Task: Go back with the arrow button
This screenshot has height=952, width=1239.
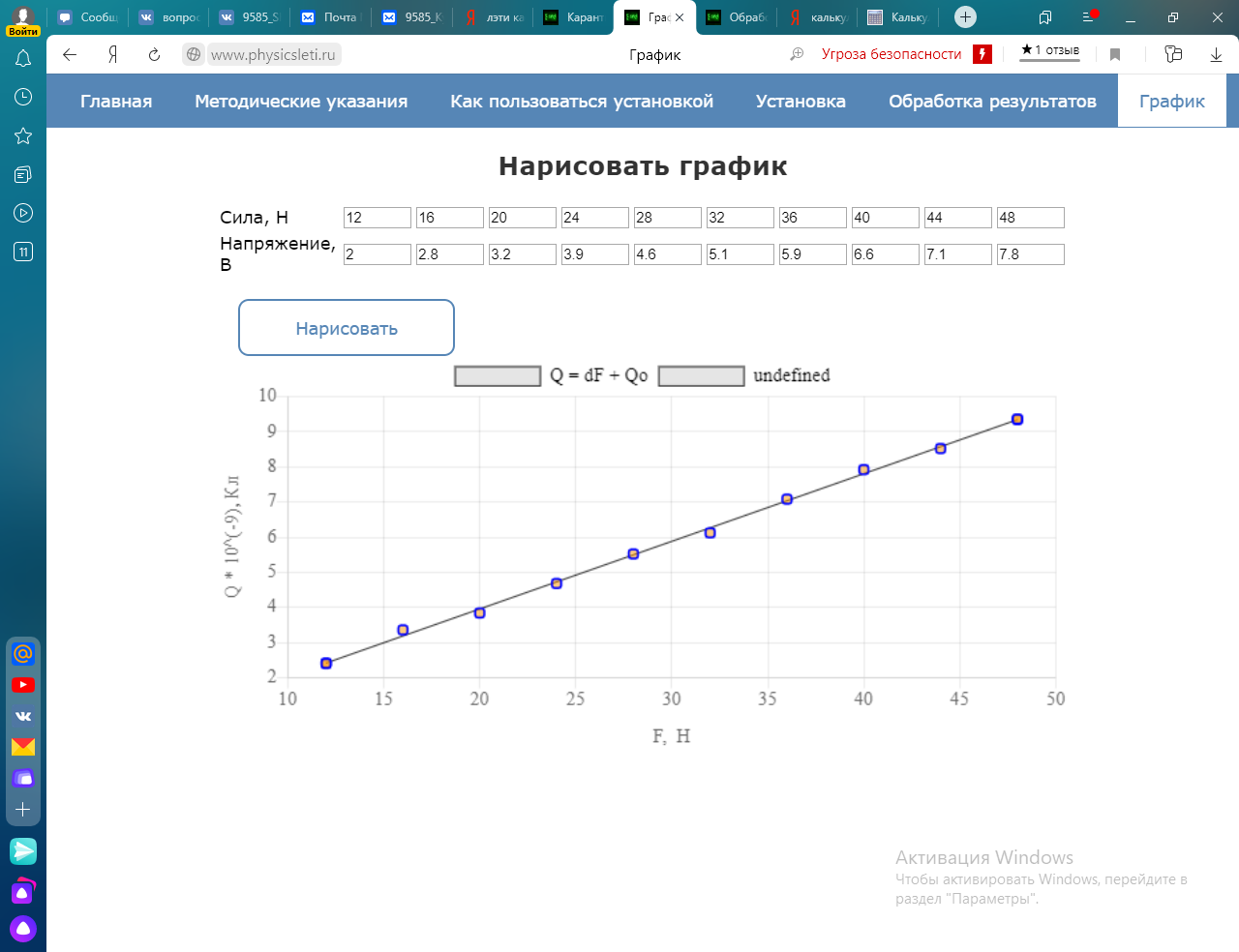Action: pyautogui.click(x=70, y=55)
